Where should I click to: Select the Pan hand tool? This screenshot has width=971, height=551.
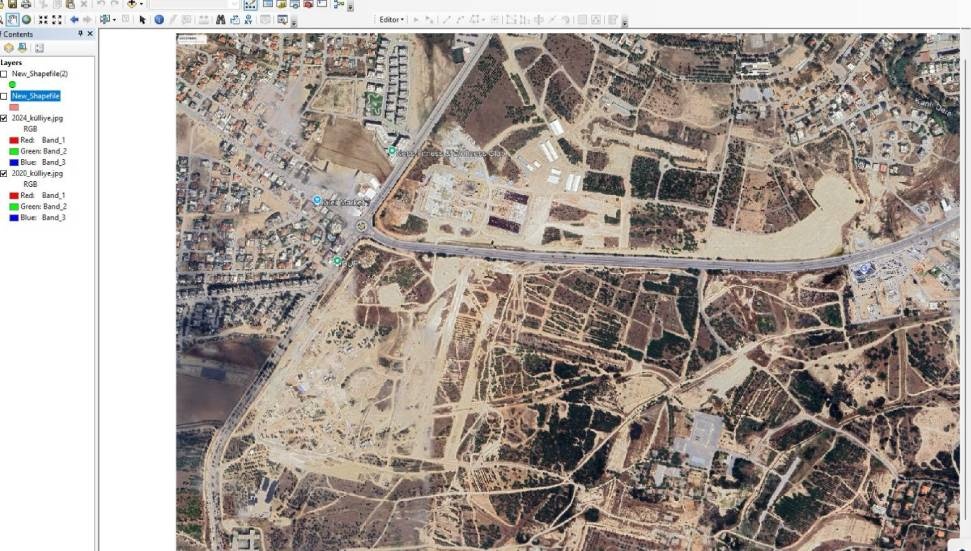click(x=13, y=19)
